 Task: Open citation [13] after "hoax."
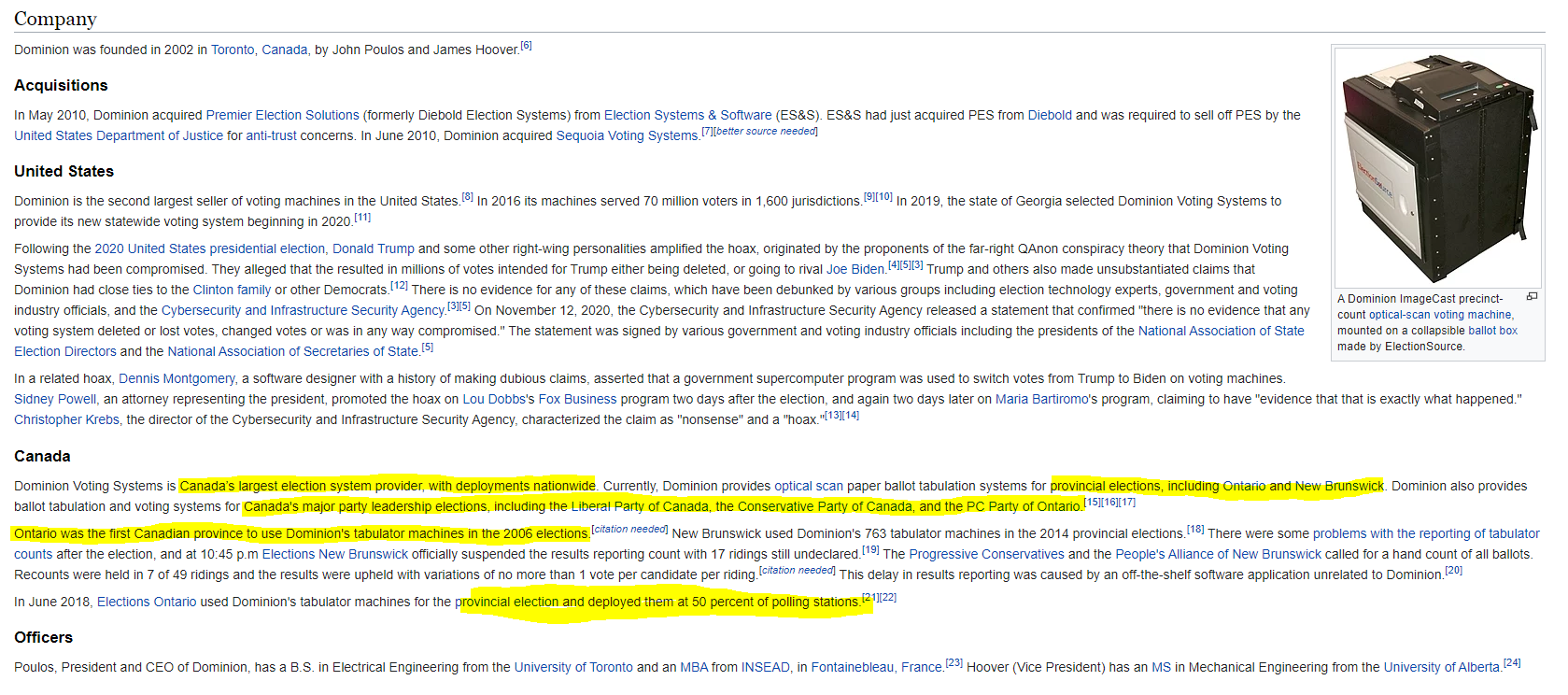coord(833,416)
